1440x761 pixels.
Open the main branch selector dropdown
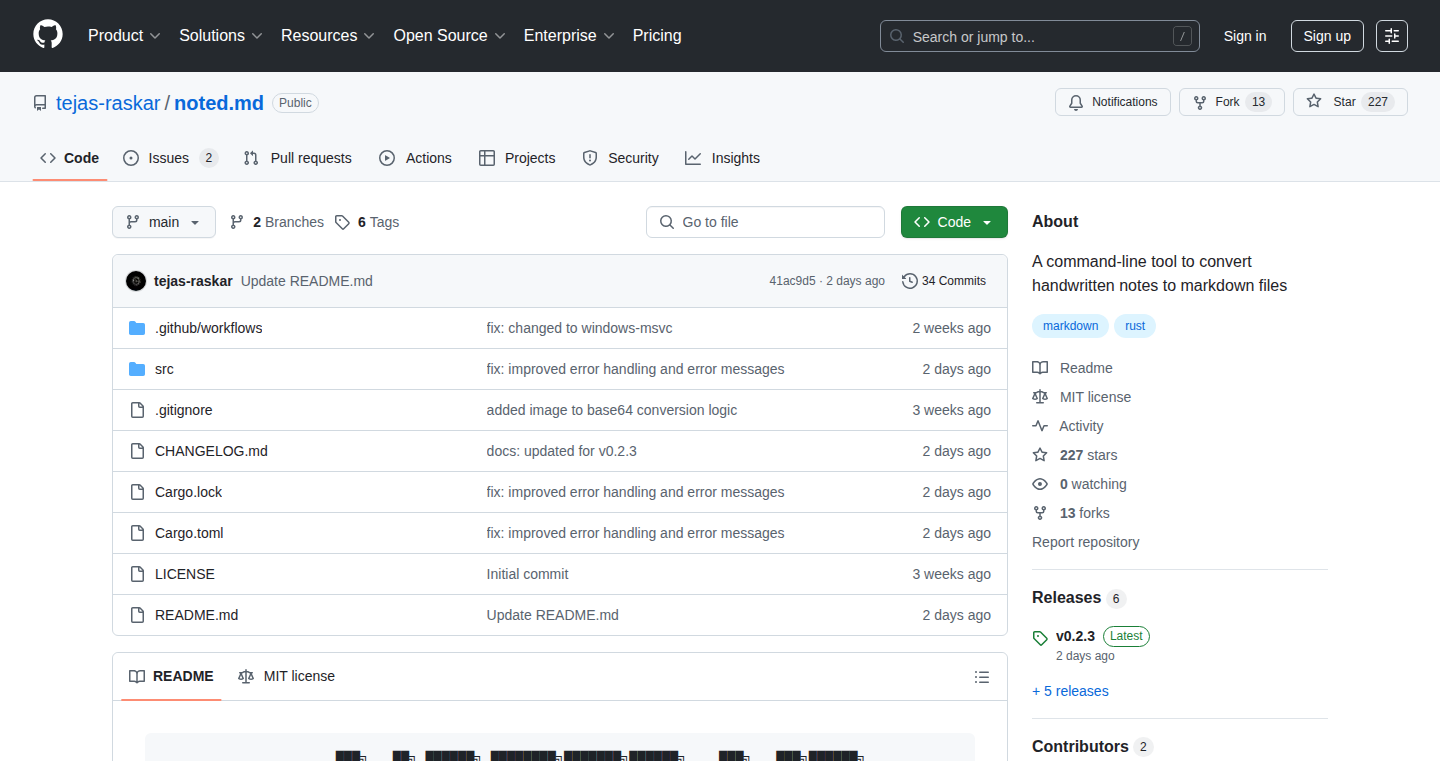(x=164, y=222)
